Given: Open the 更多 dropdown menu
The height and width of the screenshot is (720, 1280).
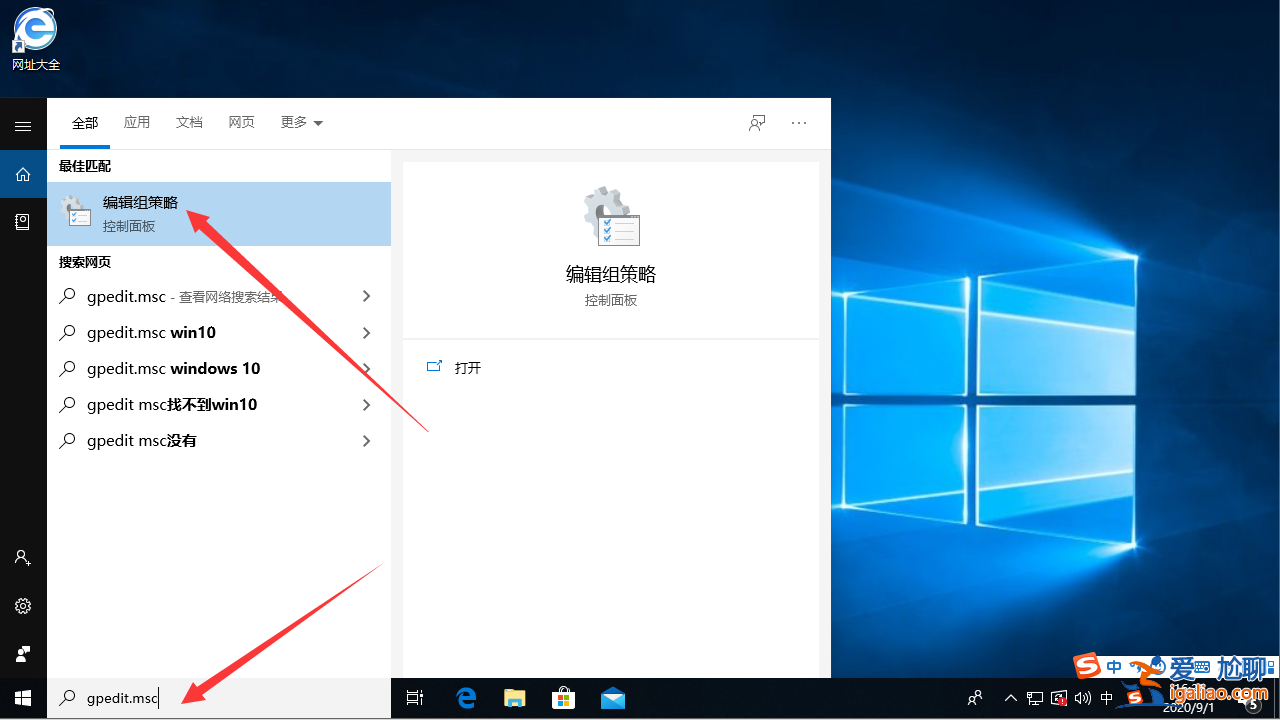Looking at the screenshot, I should pyautogui.click(x=300, y=122).
